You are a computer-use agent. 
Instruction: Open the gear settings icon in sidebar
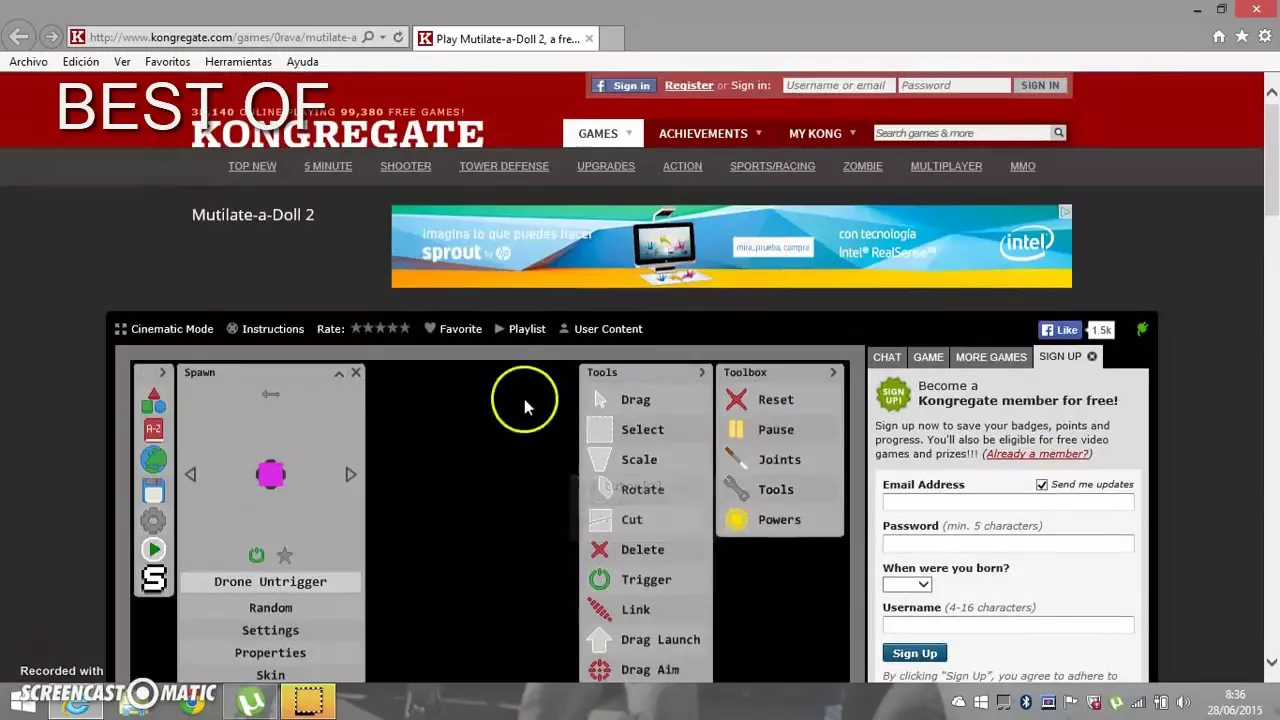153,520
